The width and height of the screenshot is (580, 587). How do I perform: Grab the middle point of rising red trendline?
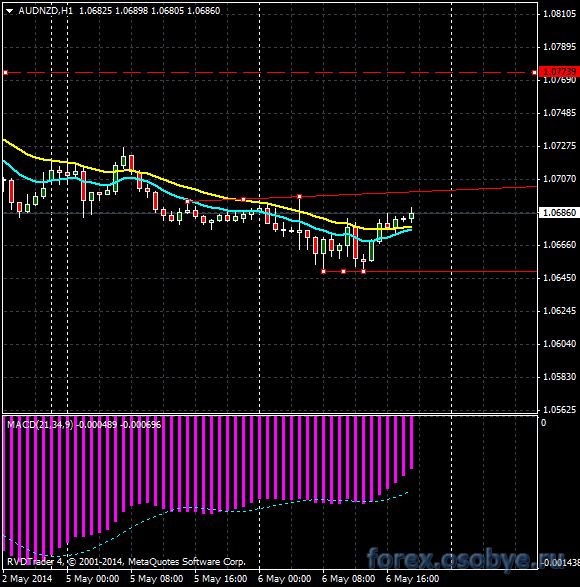[x=243, y=200]
